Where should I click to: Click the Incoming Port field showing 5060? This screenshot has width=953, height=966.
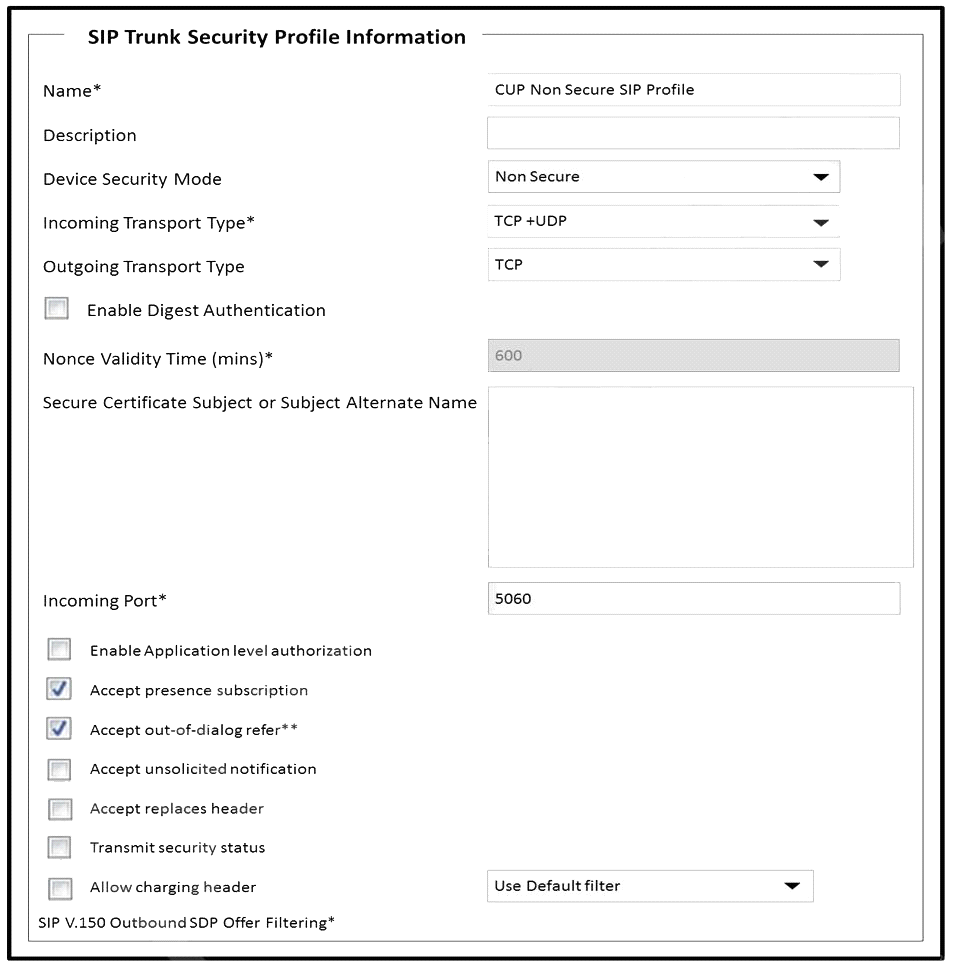(694, 598)
